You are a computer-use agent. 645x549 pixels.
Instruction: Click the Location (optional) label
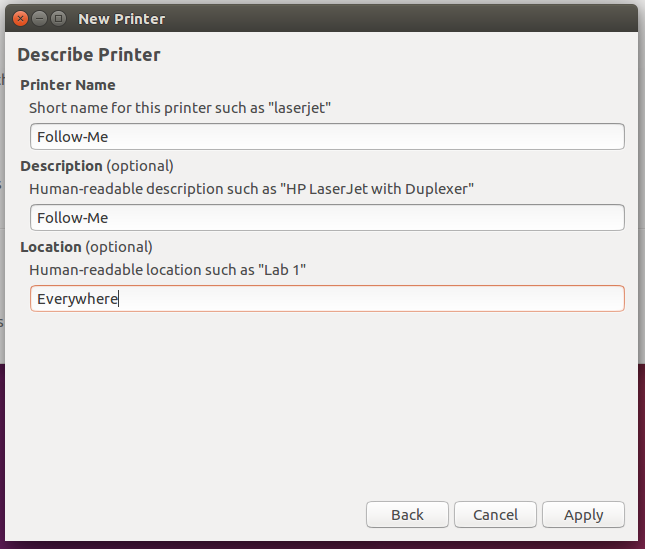[86, 247]
